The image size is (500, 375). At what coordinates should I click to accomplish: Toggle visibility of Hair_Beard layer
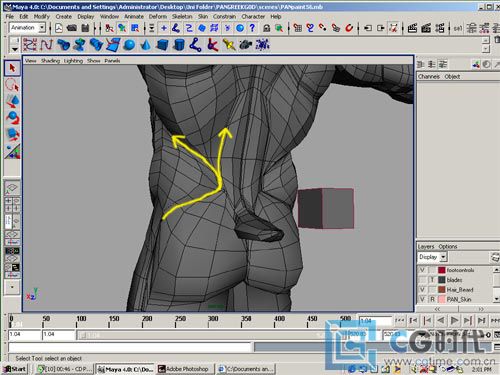tap(422, 290)
